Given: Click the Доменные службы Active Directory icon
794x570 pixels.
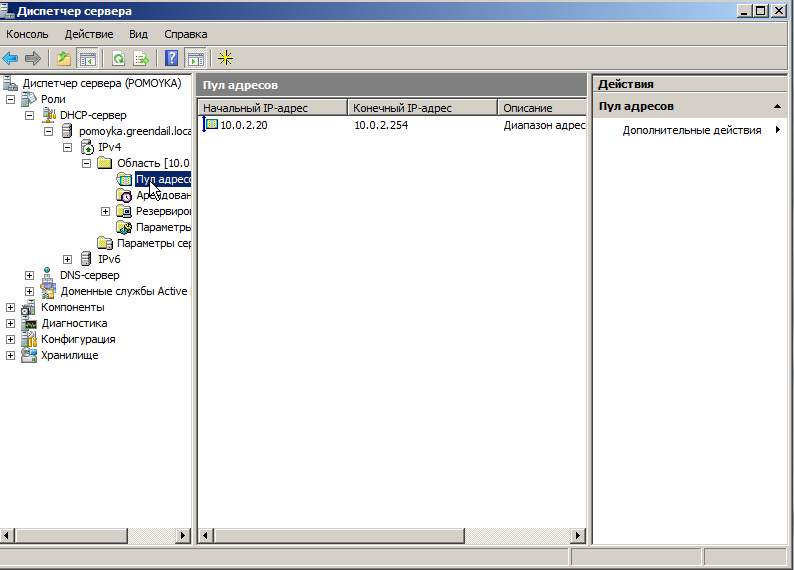Looking at the screenshot, I should [x=48, y=291].
